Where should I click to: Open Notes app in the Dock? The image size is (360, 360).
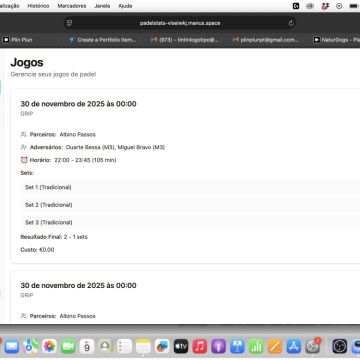click(x=144, y=346)
